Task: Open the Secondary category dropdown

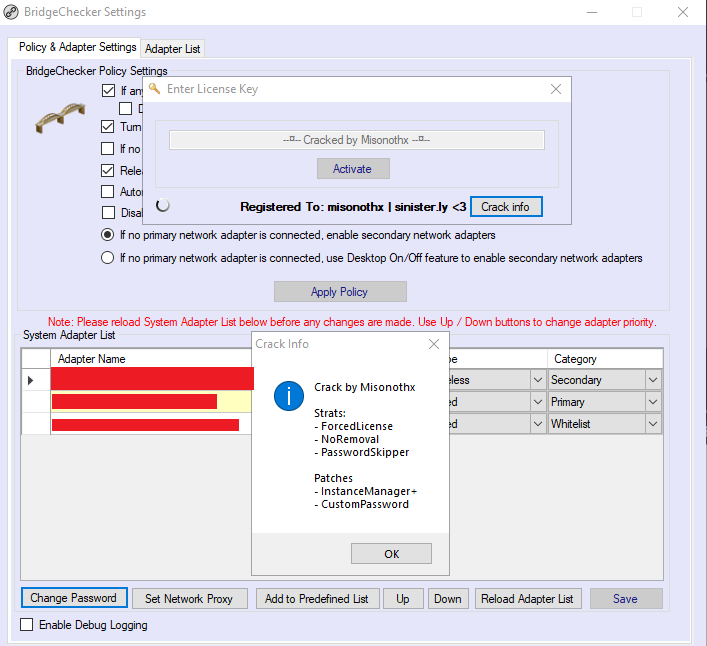Action: (x=653, y=380)
